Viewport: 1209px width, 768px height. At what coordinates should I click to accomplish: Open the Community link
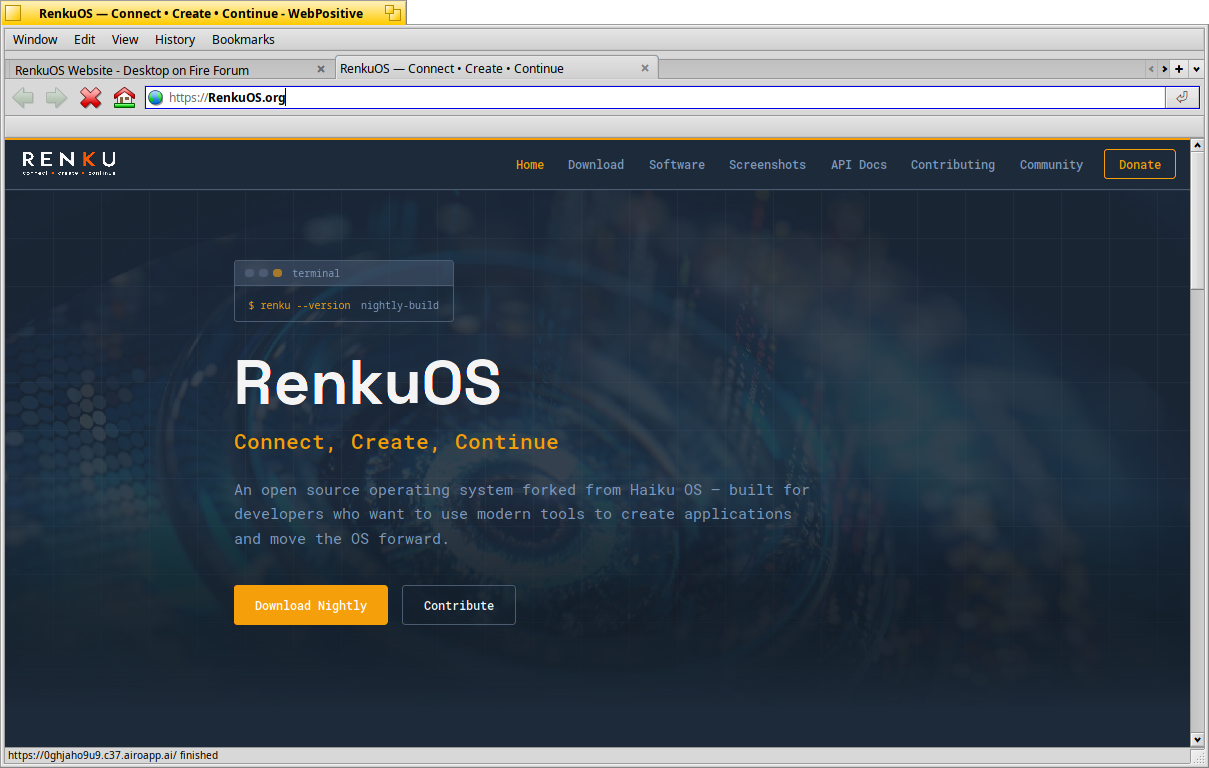1051,165
